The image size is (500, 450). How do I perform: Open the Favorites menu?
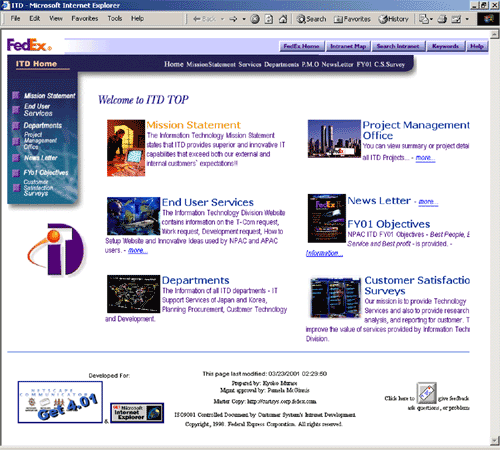(x=85, y=18)
